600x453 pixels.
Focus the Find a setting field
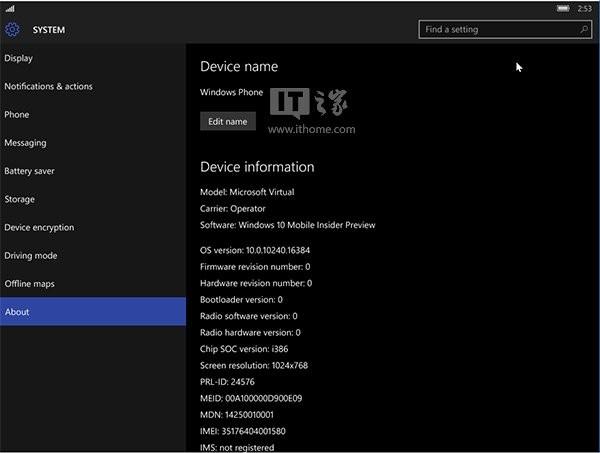tap(505, 29)
